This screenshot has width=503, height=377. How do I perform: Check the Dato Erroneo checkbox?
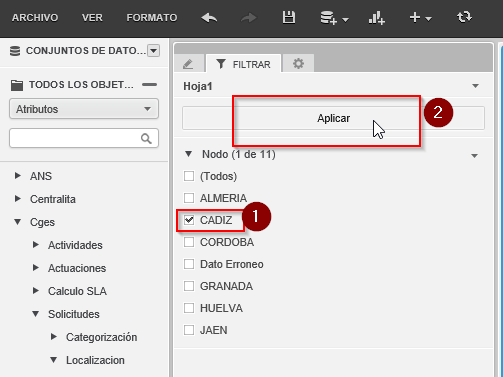(189, 264)
